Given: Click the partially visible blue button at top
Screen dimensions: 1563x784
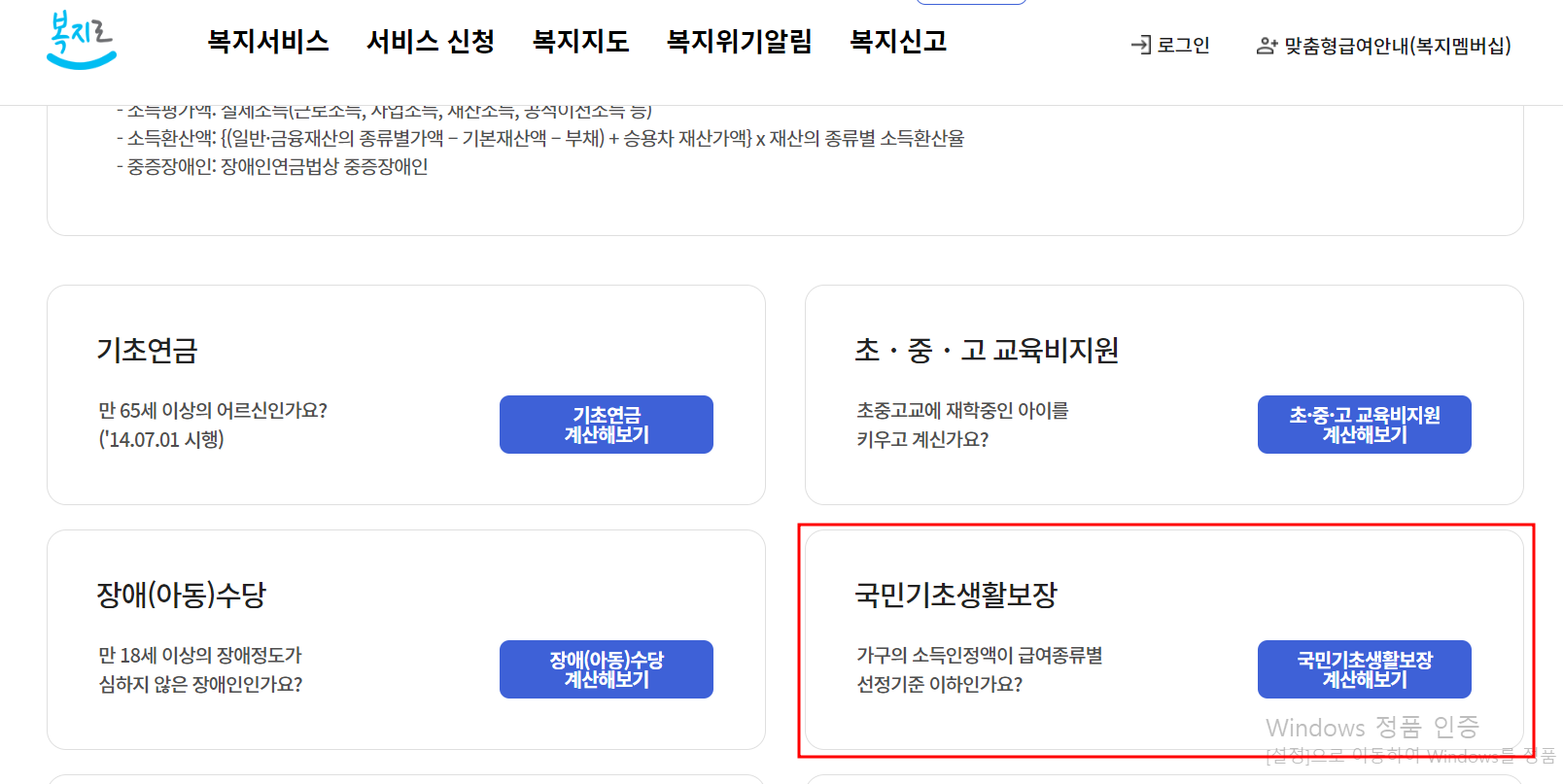Looking at the screenshot, I should coord(971,2).
